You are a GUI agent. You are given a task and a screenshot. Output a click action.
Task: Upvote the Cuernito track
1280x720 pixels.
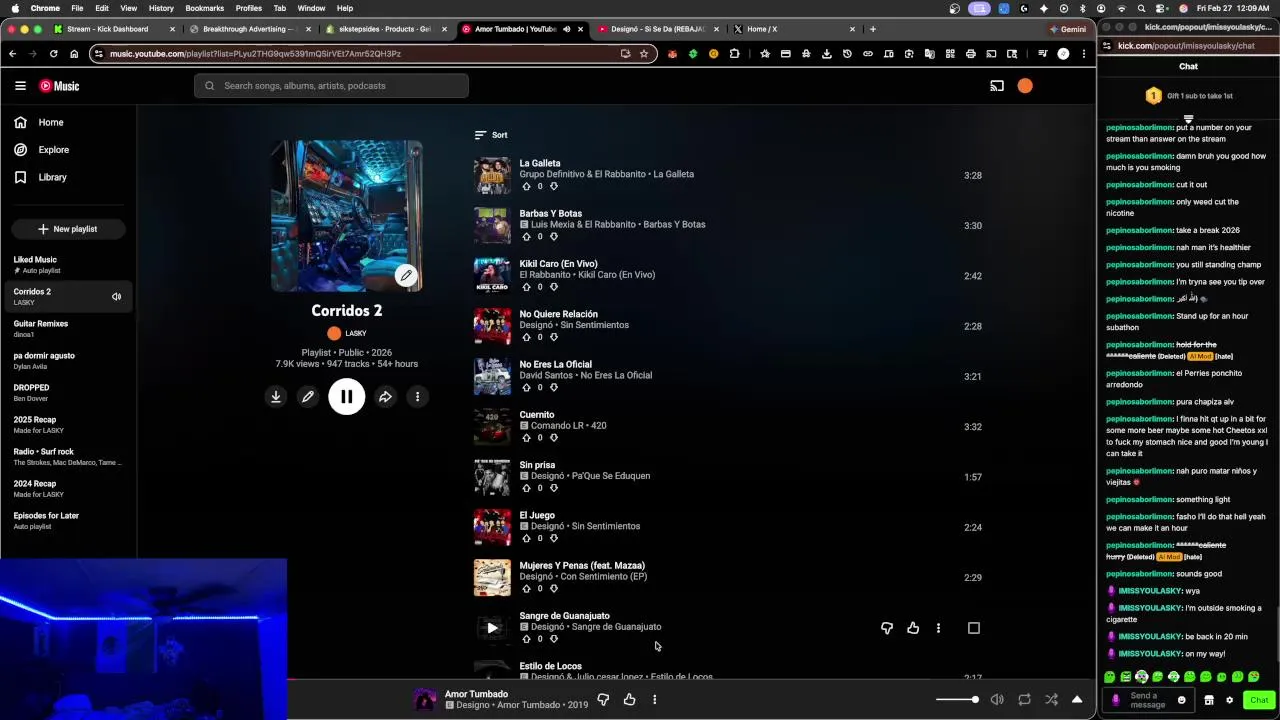coord(527,438)
